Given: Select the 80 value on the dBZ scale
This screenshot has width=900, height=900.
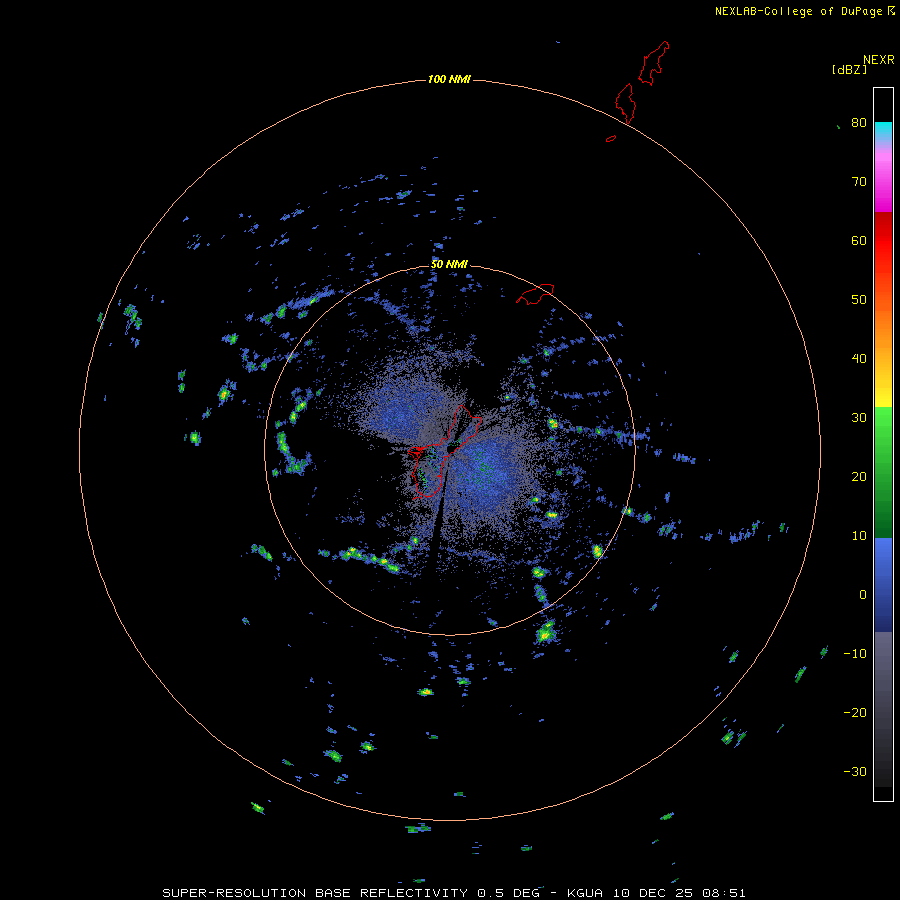Looking at the screenshot, I should 859,122.
